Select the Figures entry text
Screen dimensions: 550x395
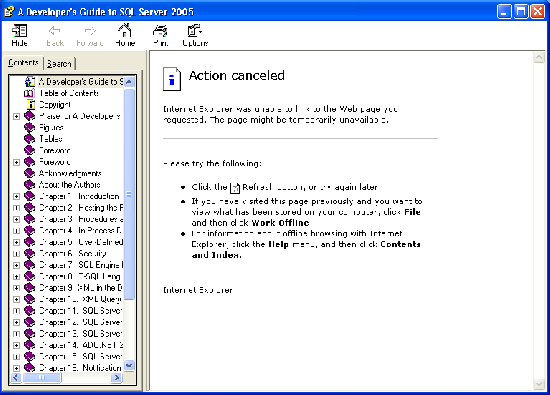click(51, 128)
